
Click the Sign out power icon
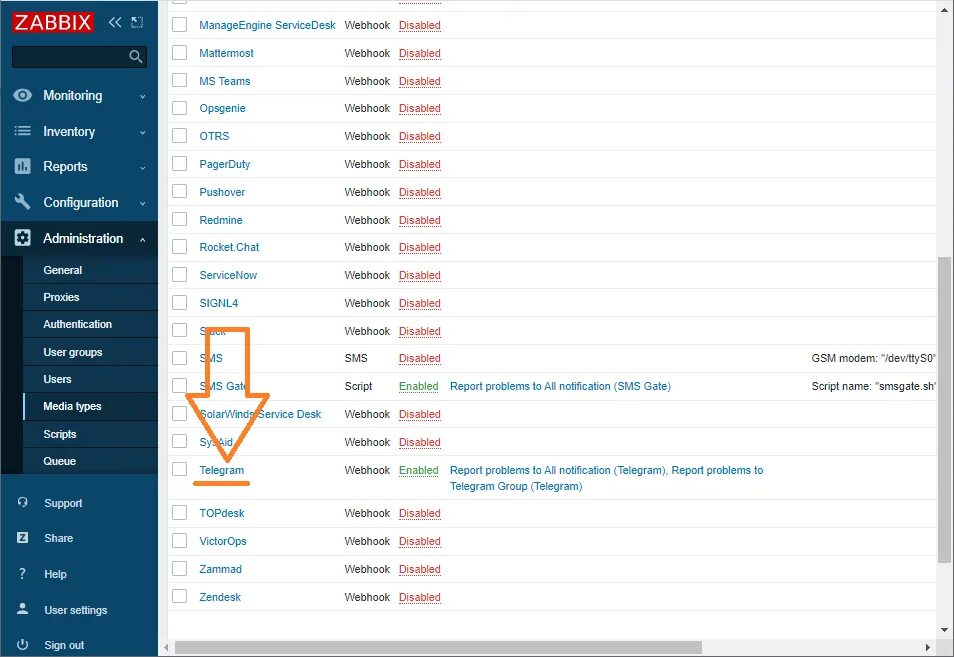click(23, 645)
